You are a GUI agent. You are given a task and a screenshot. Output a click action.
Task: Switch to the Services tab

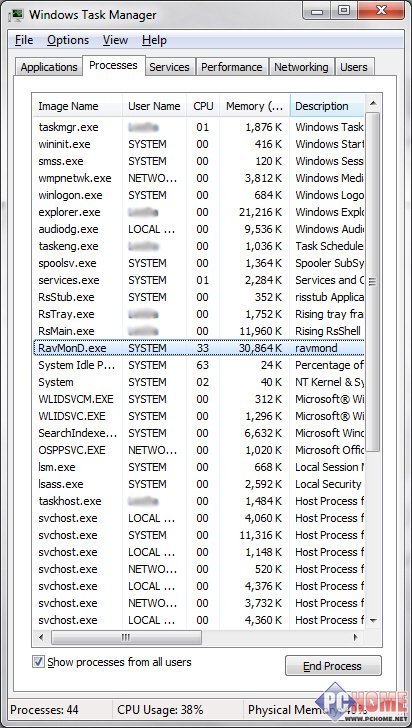point(170,67)
